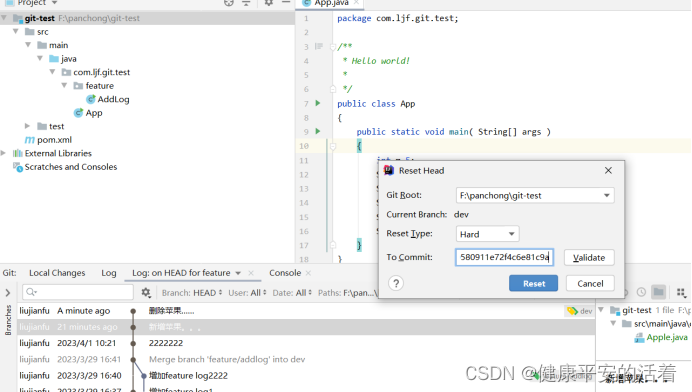Switch to the App.java editor tab
Viewport: 692px width, 392px height.
(331, 3)
